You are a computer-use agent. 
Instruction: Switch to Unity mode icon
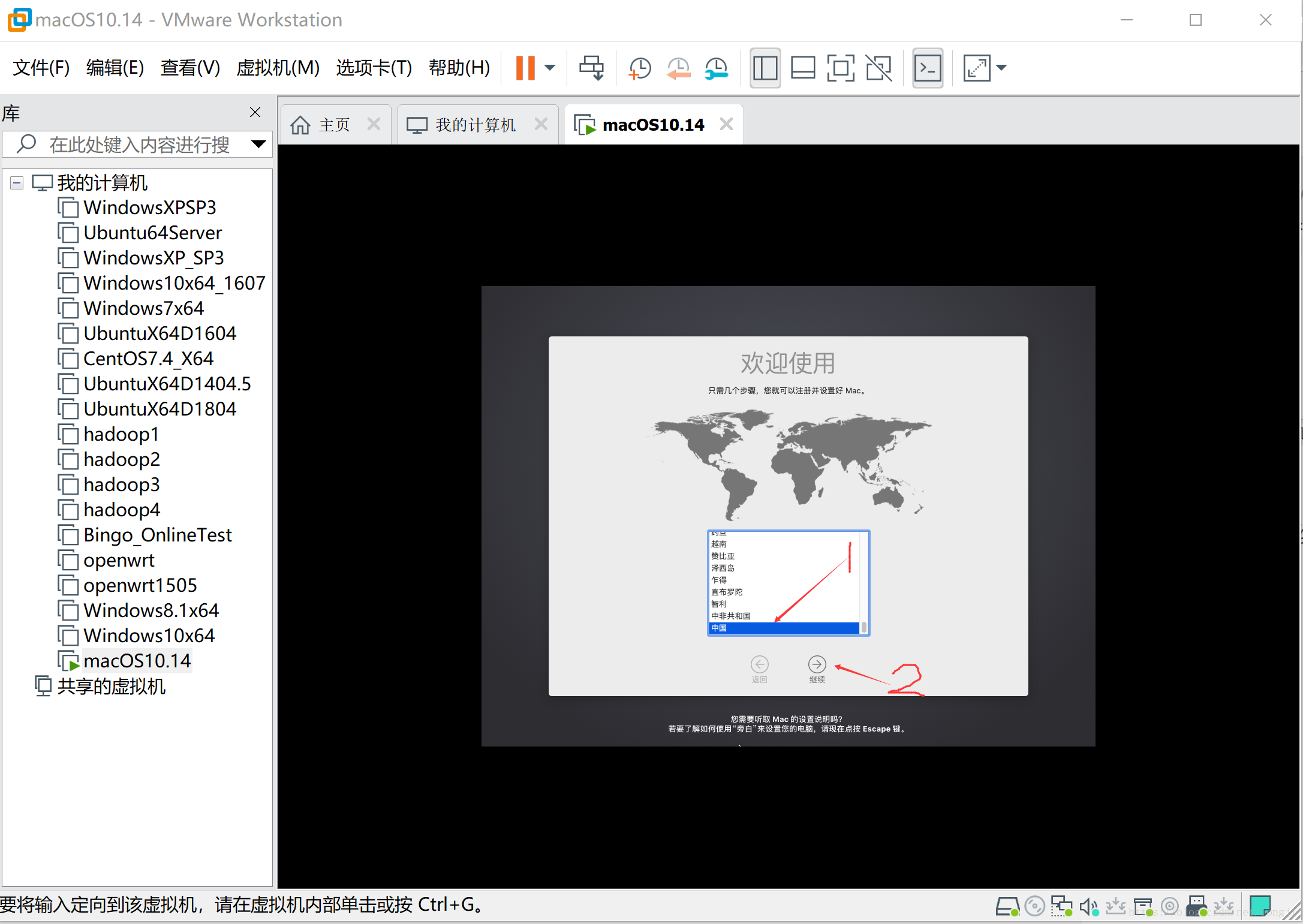(x=879, y=68)
